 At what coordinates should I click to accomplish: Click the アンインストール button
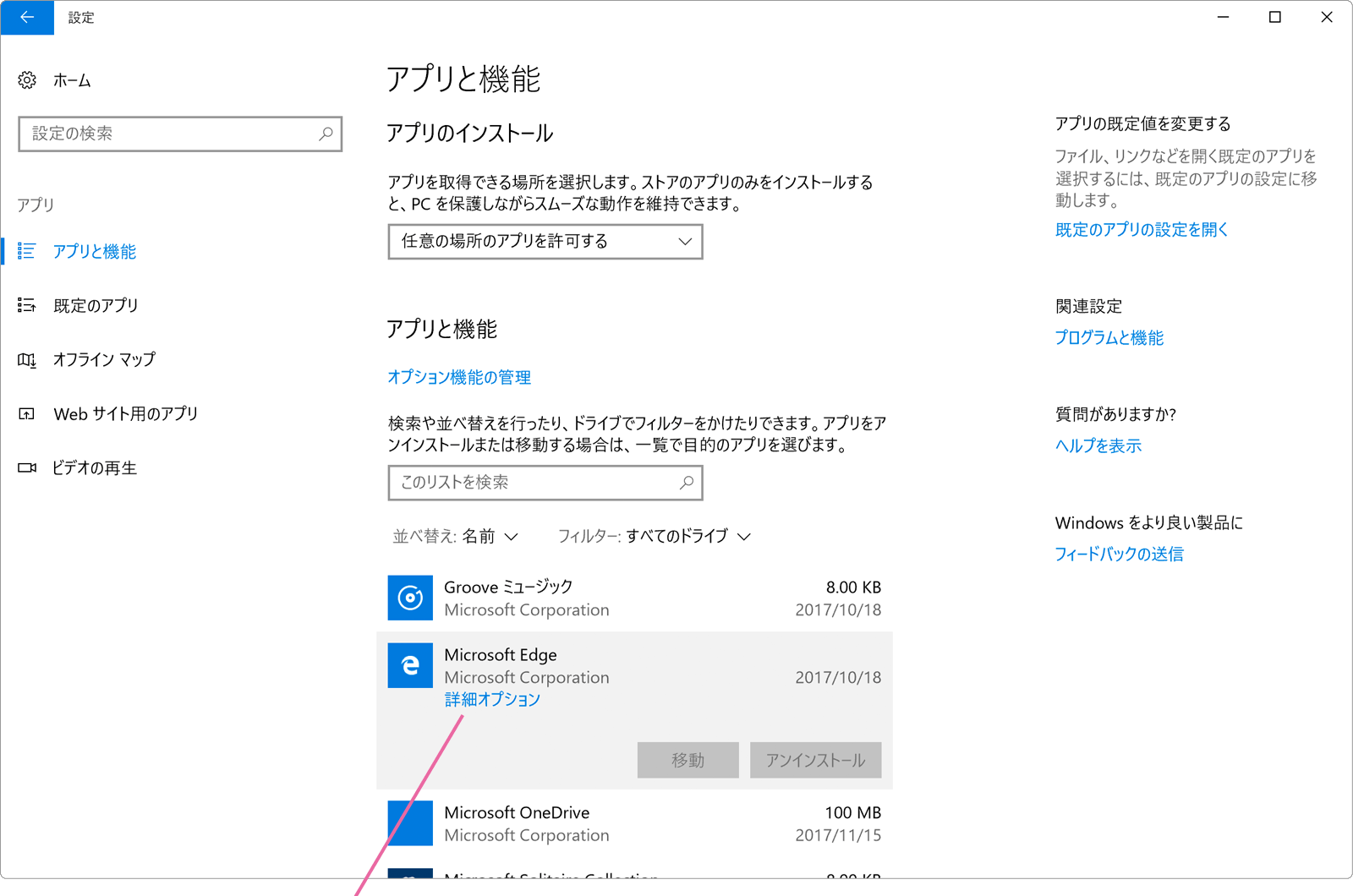[x=816, y=760]
